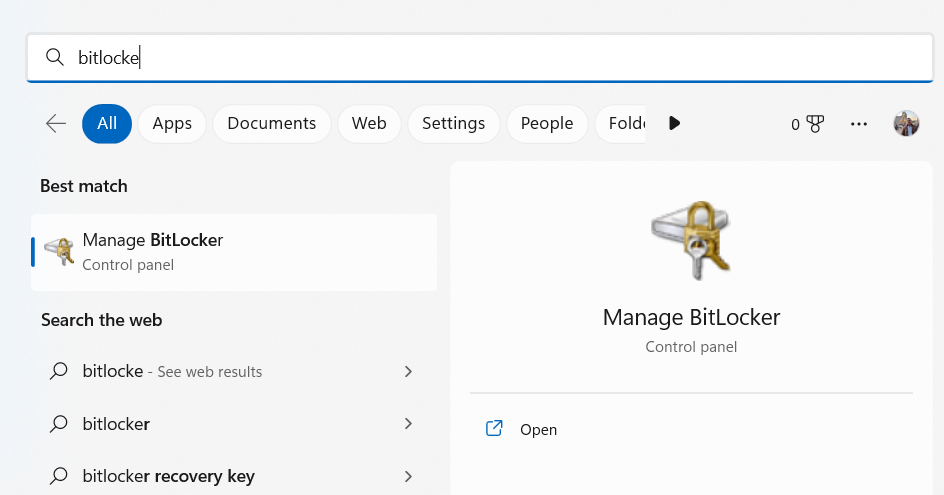Click magnifier icon beside bitlocker recovery key
Image resolution: width=944 pixels, height=495 pixels.
(58, 476)
